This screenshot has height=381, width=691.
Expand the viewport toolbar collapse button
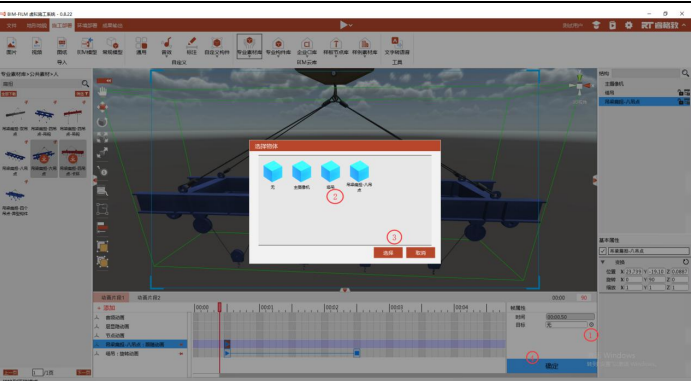[x=104, y=81]
